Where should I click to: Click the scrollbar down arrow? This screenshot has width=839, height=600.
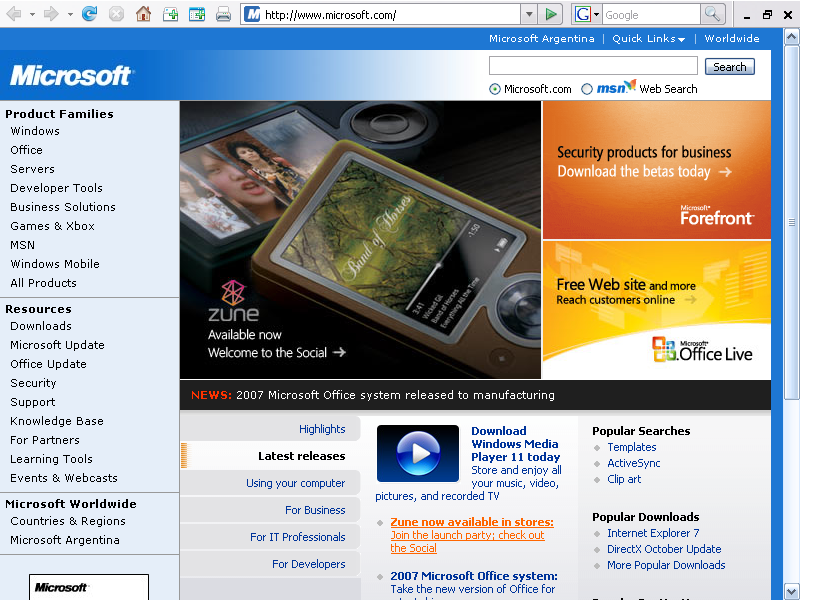791,591
